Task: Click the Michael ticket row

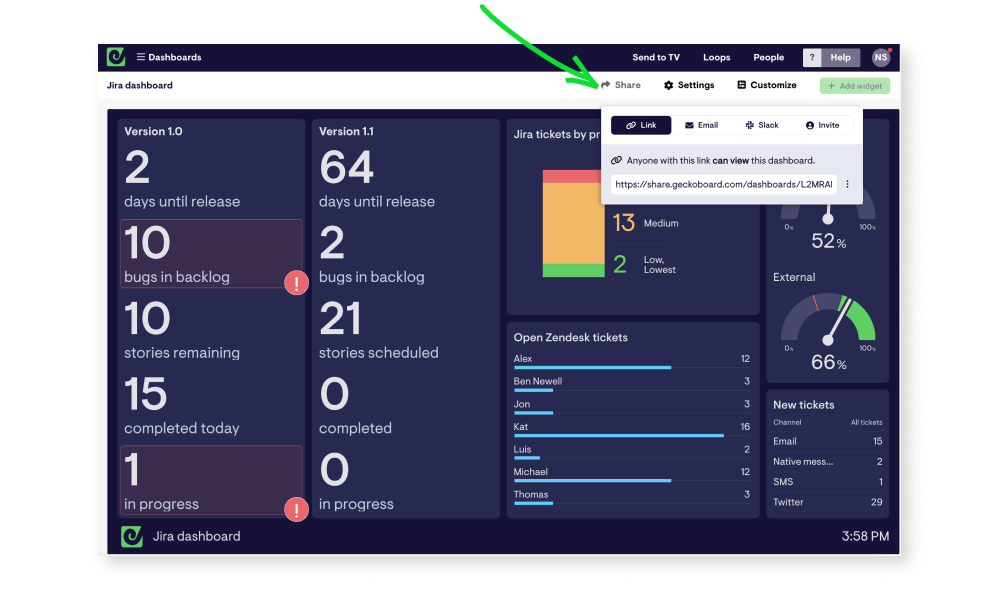Action: (631, 473)
